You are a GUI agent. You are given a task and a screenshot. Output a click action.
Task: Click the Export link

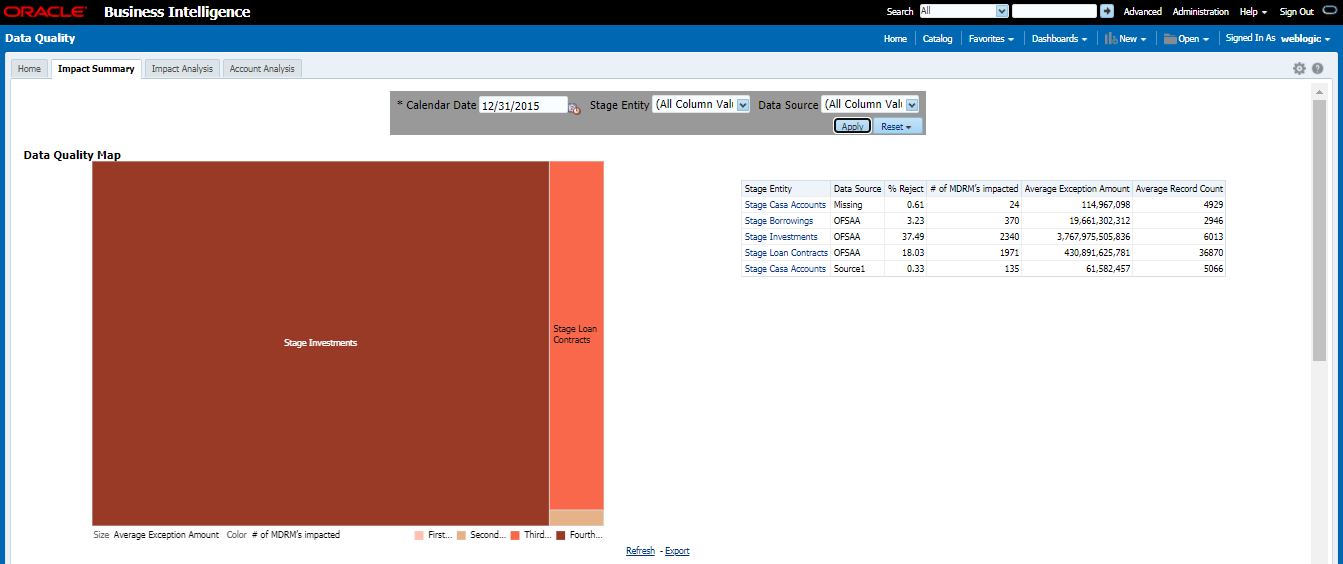point(677,551)
